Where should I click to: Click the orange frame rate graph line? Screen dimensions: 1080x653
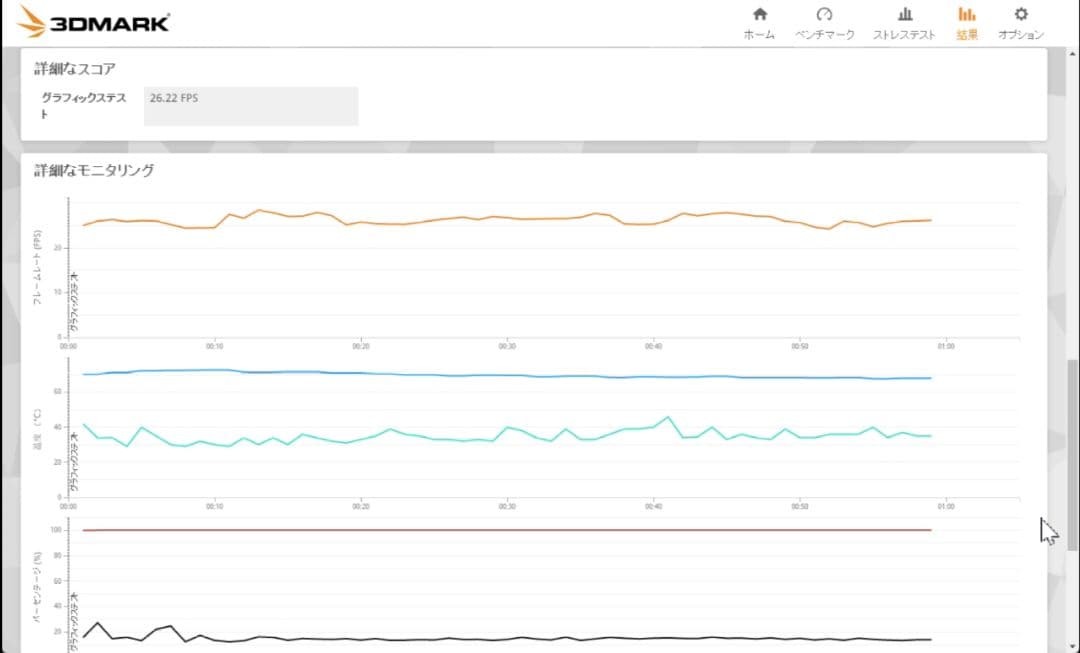[x=500, y=217]
